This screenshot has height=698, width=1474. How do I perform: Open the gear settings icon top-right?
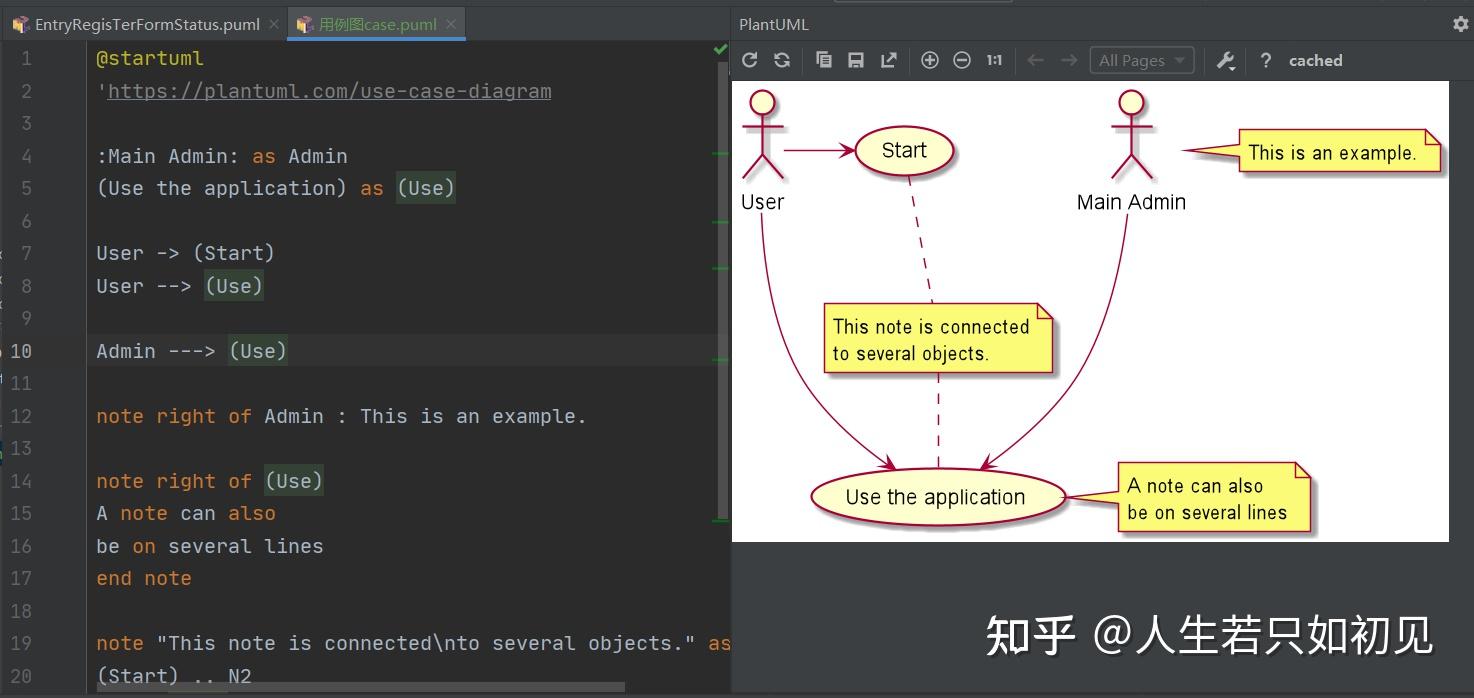(1460, 24)
